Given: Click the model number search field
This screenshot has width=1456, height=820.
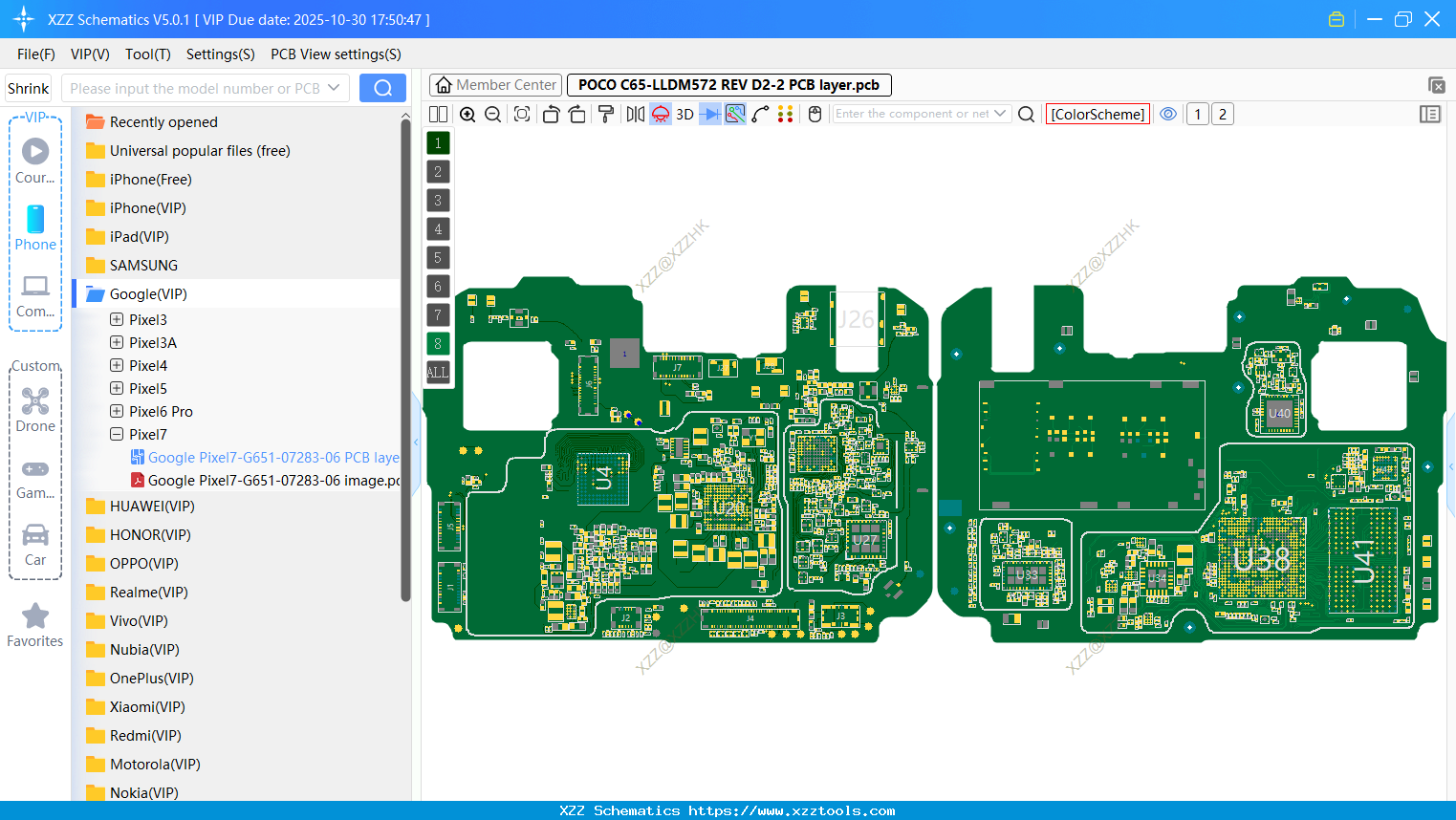Looking at the screenshot, I should (x=196, y=88).
